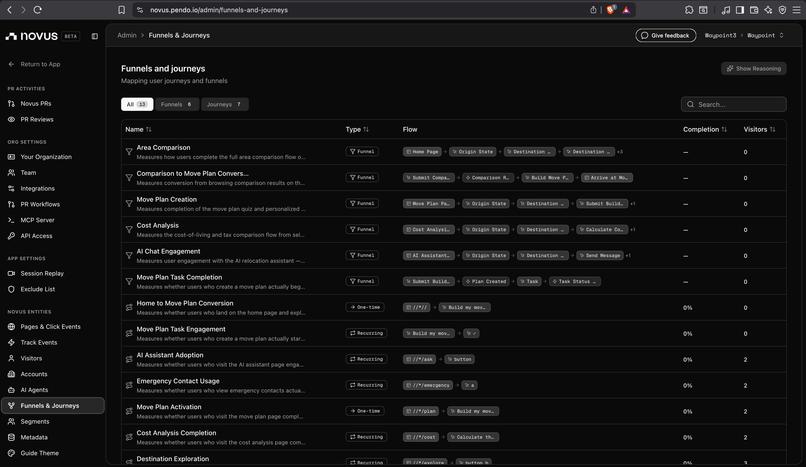The image size is (806, 467).
Task: Open Move Plan Creation funnel
Action: [x=453, y=204]
